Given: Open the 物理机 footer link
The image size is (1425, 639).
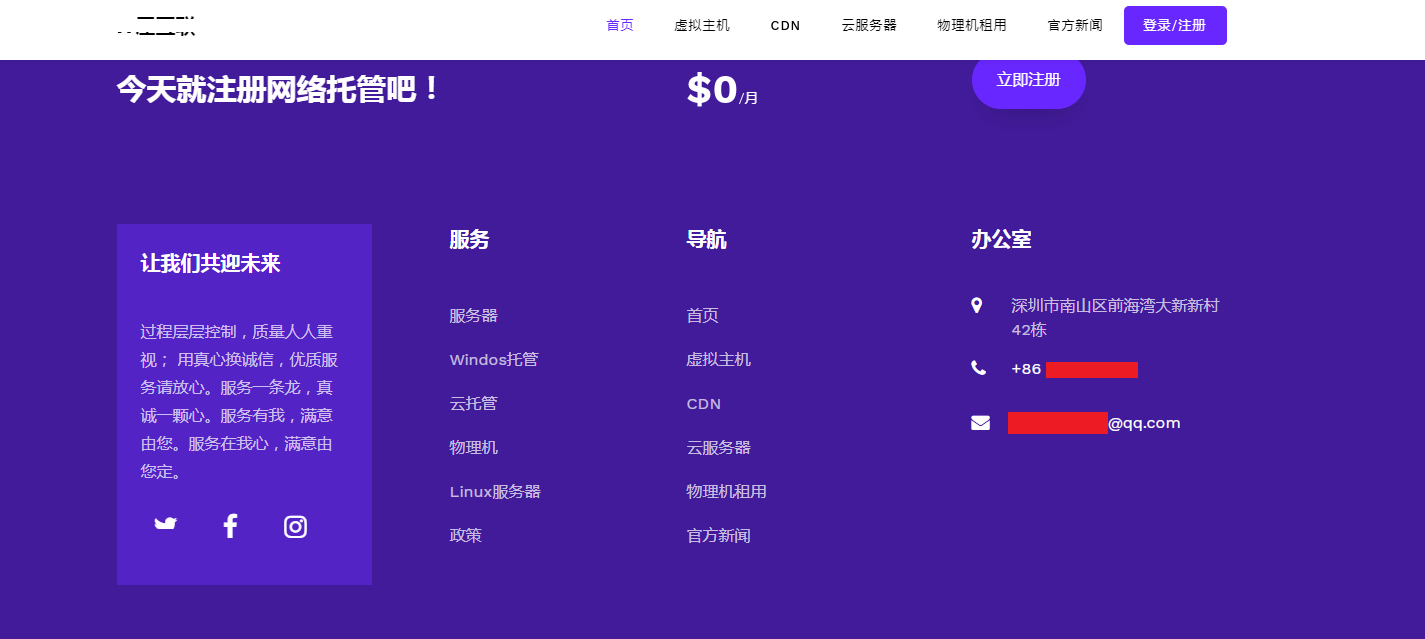Looking at the screenshot, I should pos(474,448).
